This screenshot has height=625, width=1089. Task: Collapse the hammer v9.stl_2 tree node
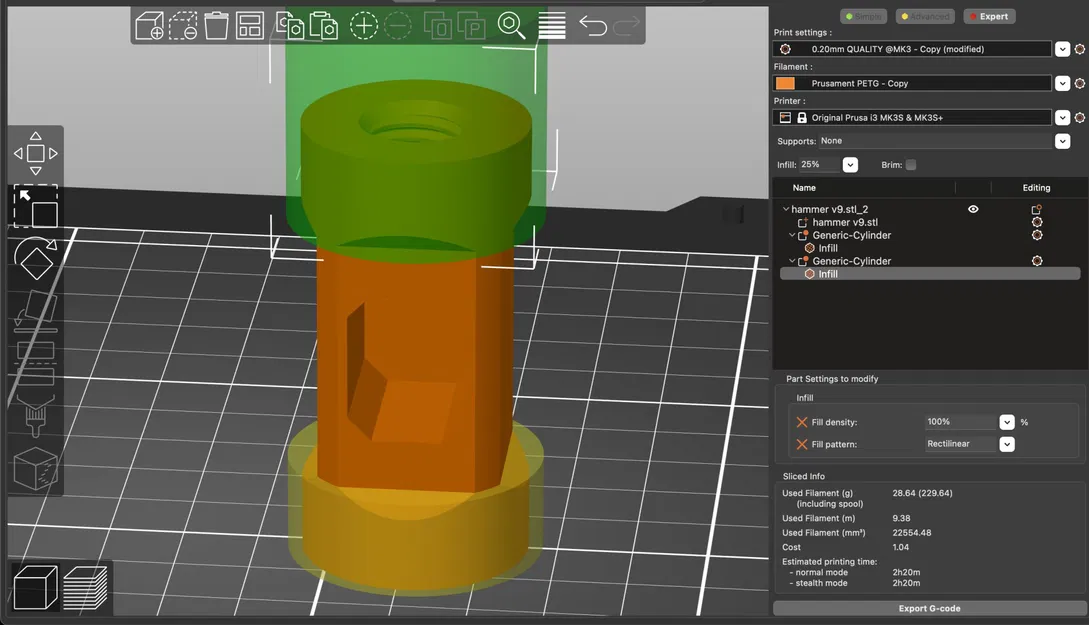click(786, 210)
